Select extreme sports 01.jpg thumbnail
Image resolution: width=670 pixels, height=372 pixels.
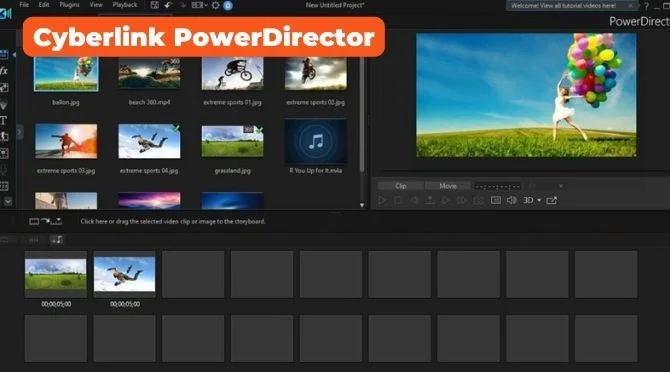[x=232, y=73]
